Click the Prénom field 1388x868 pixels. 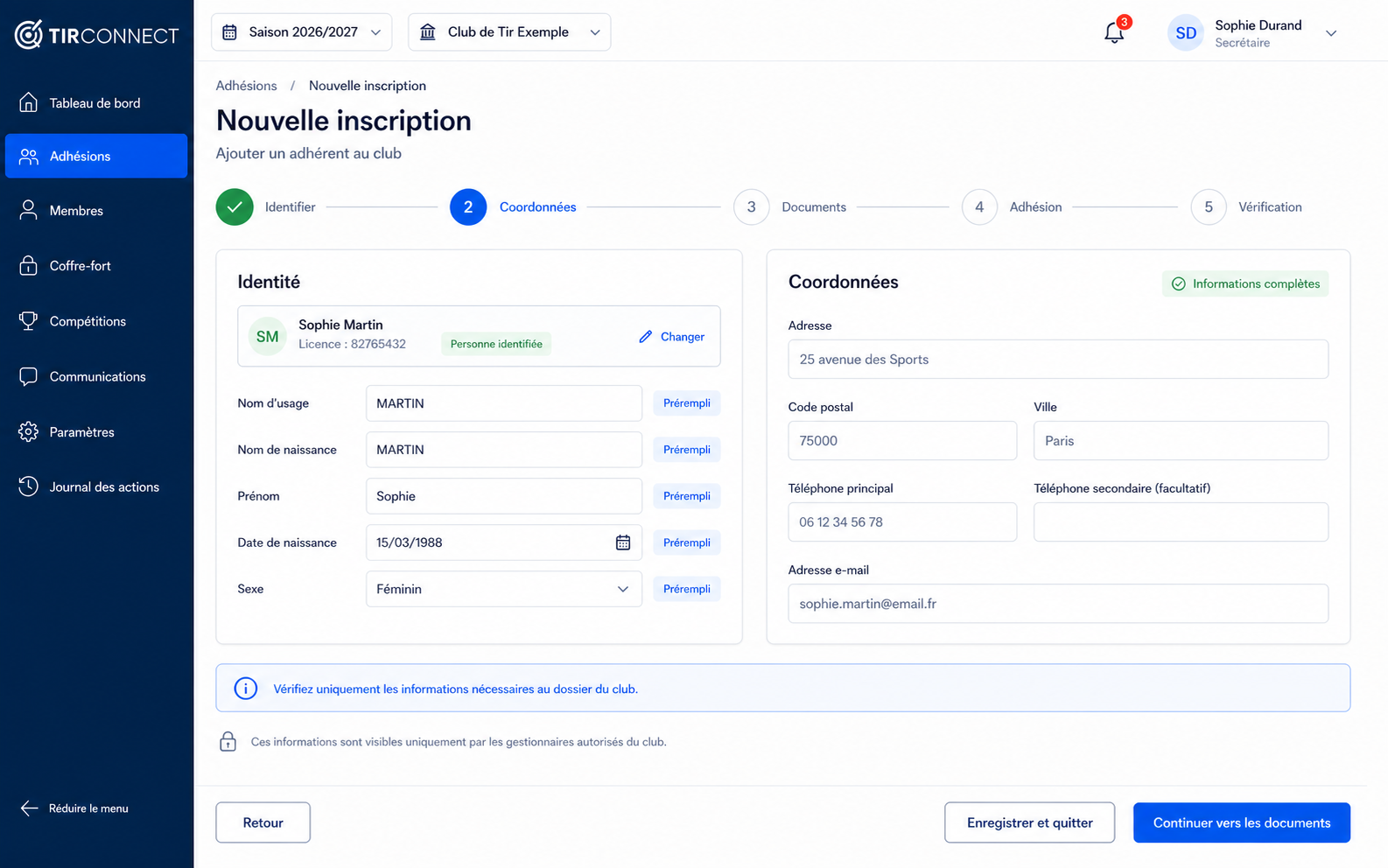[504, 496]
